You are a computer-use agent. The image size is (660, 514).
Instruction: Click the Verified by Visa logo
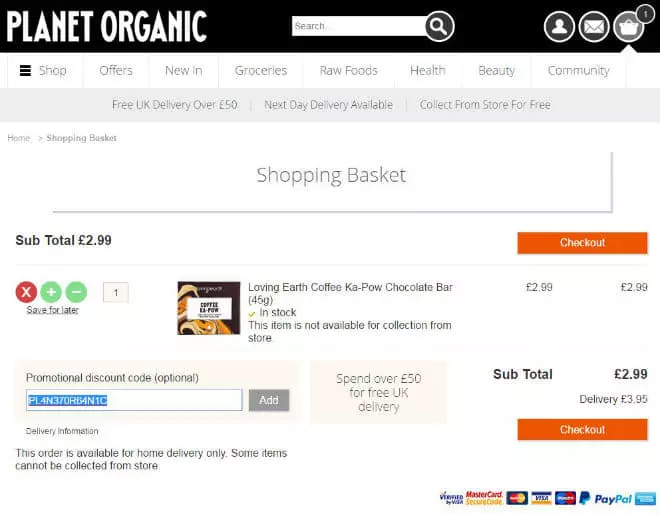tap(451, 498)
